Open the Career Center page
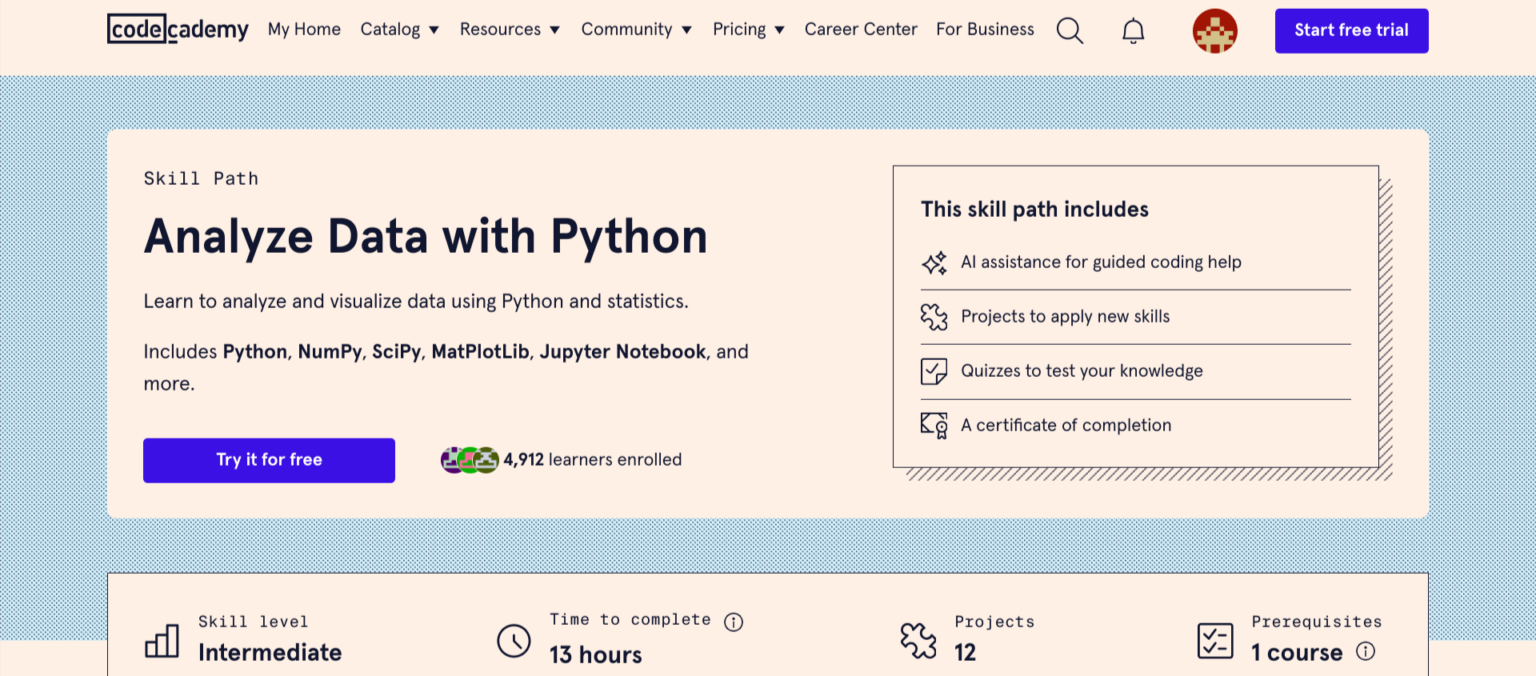The image size is (1536, 676). coord(860,30)
